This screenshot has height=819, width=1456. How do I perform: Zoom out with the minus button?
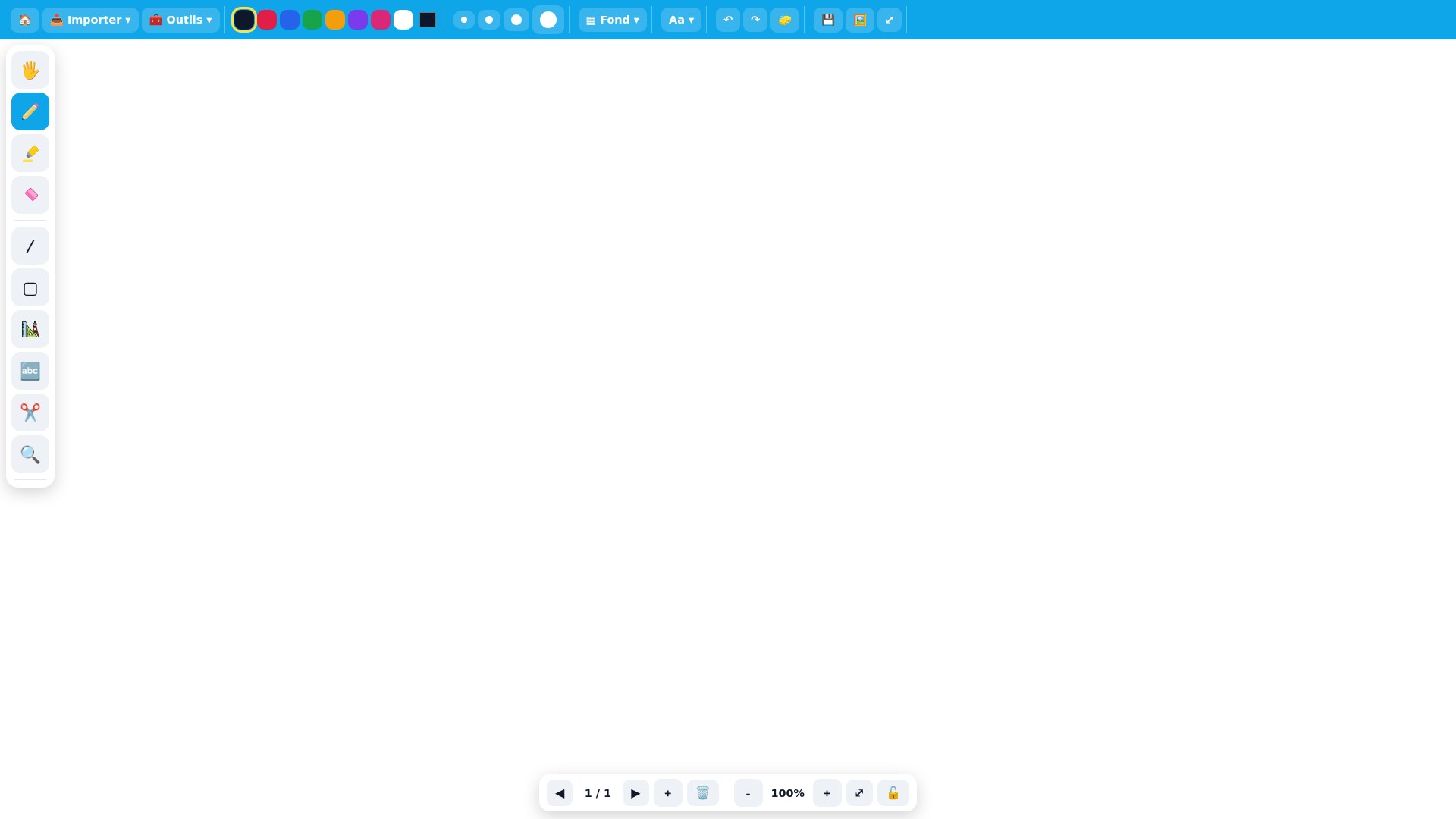pos(748,793)
